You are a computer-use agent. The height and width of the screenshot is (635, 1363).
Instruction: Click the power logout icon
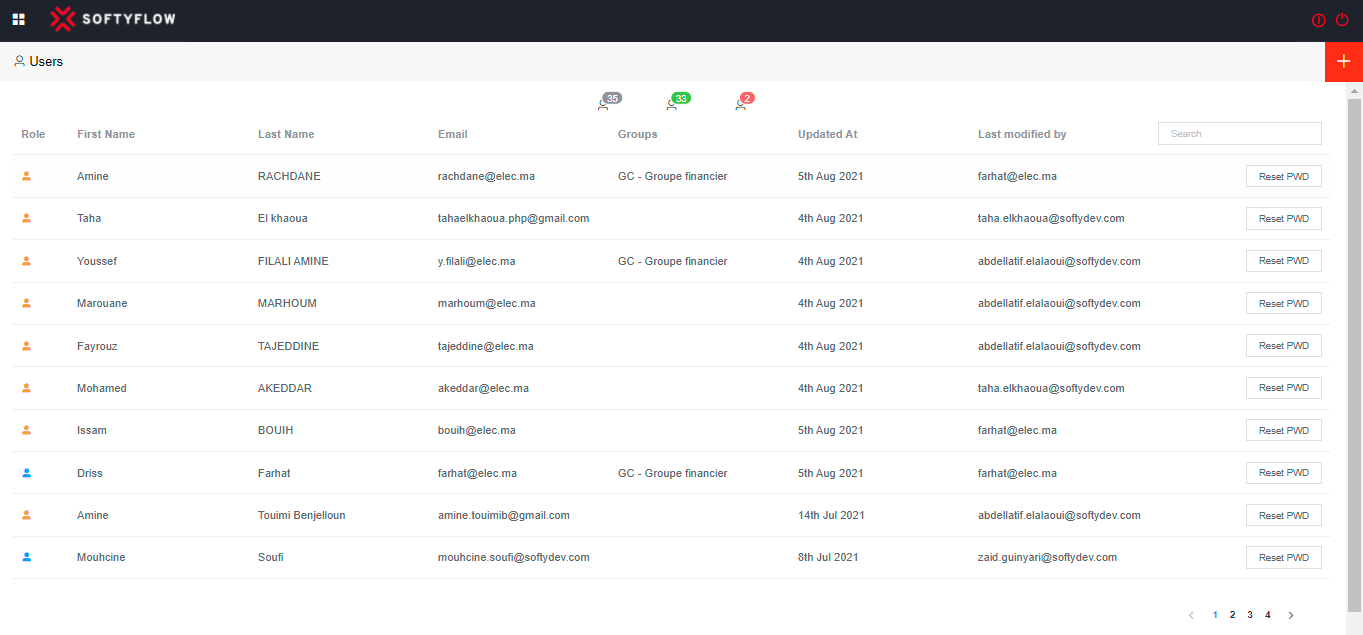coord(1343,20)
